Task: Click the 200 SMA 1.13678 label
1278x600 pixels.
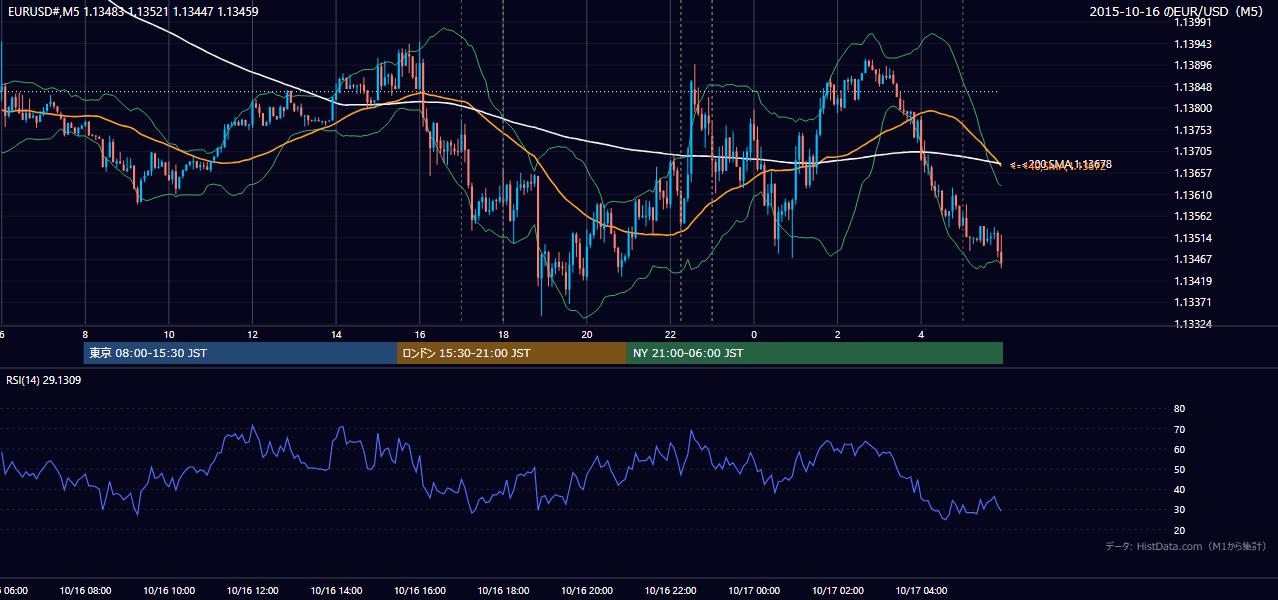Action: (x=1066, y=163)
